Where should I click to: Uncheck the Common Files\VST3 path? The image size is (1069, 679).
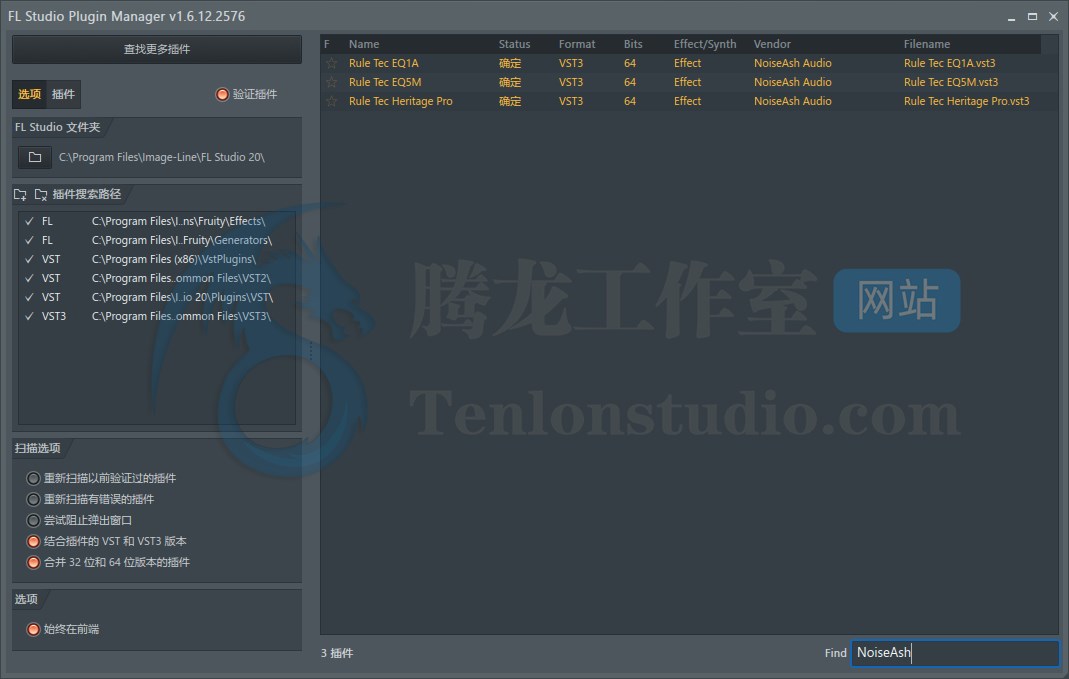(29, 317)
